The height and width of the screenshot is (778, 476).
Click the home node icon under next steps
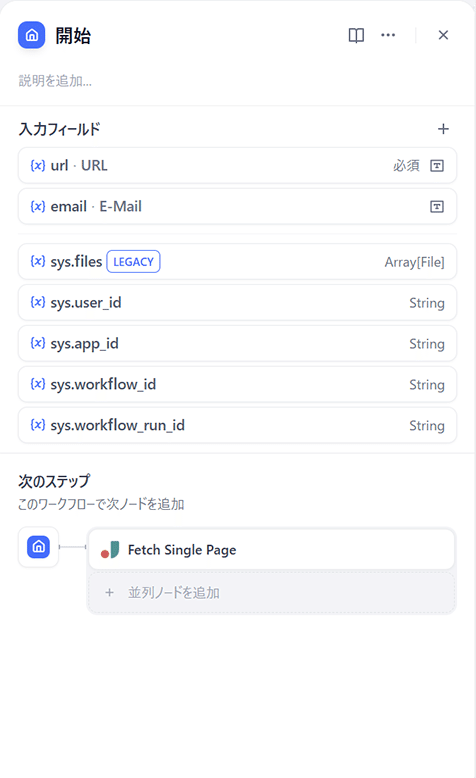point(38,547)
